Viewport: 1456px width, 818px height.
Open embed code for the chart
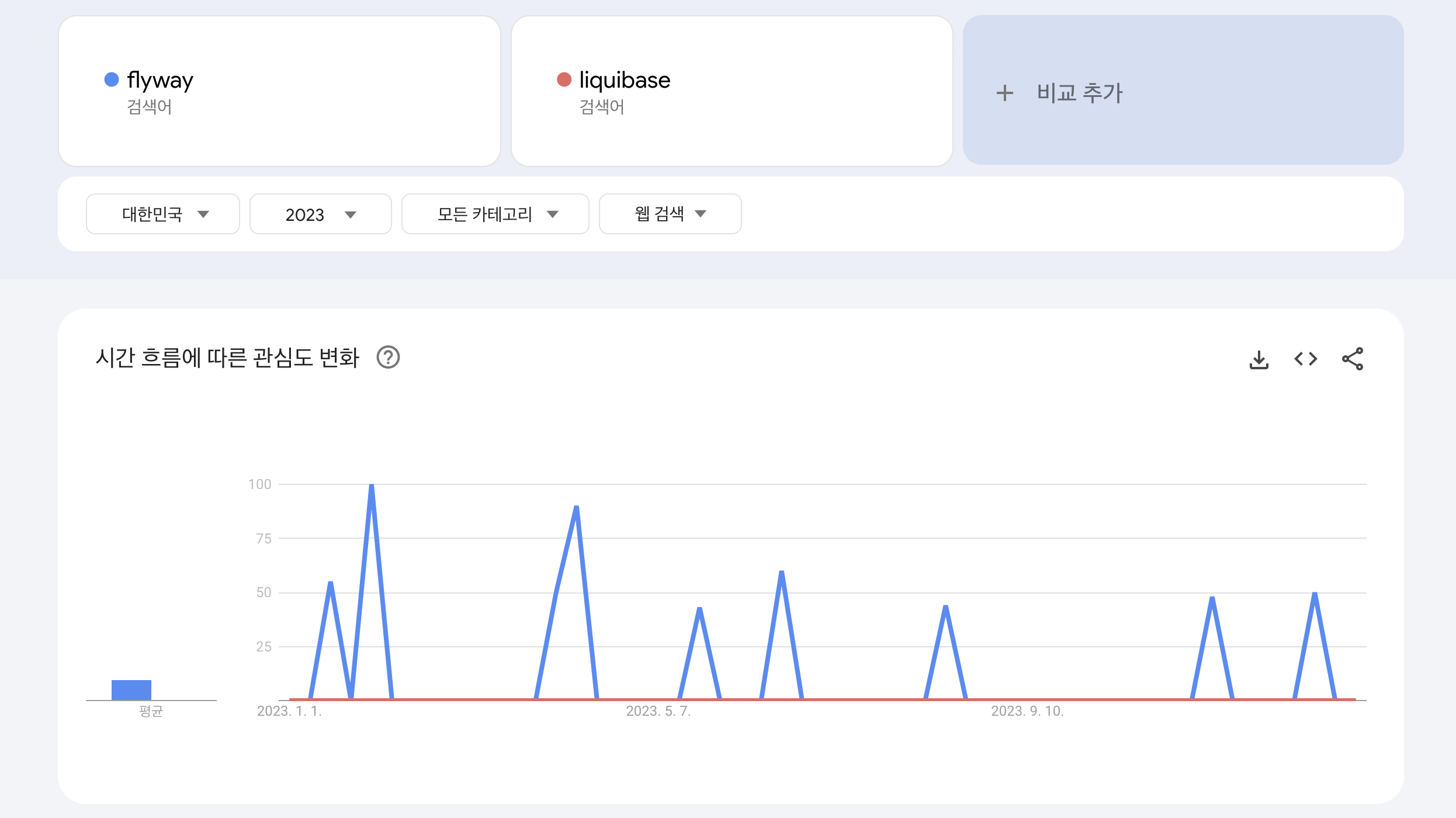pyautogui.click(x=1306, y=359)
